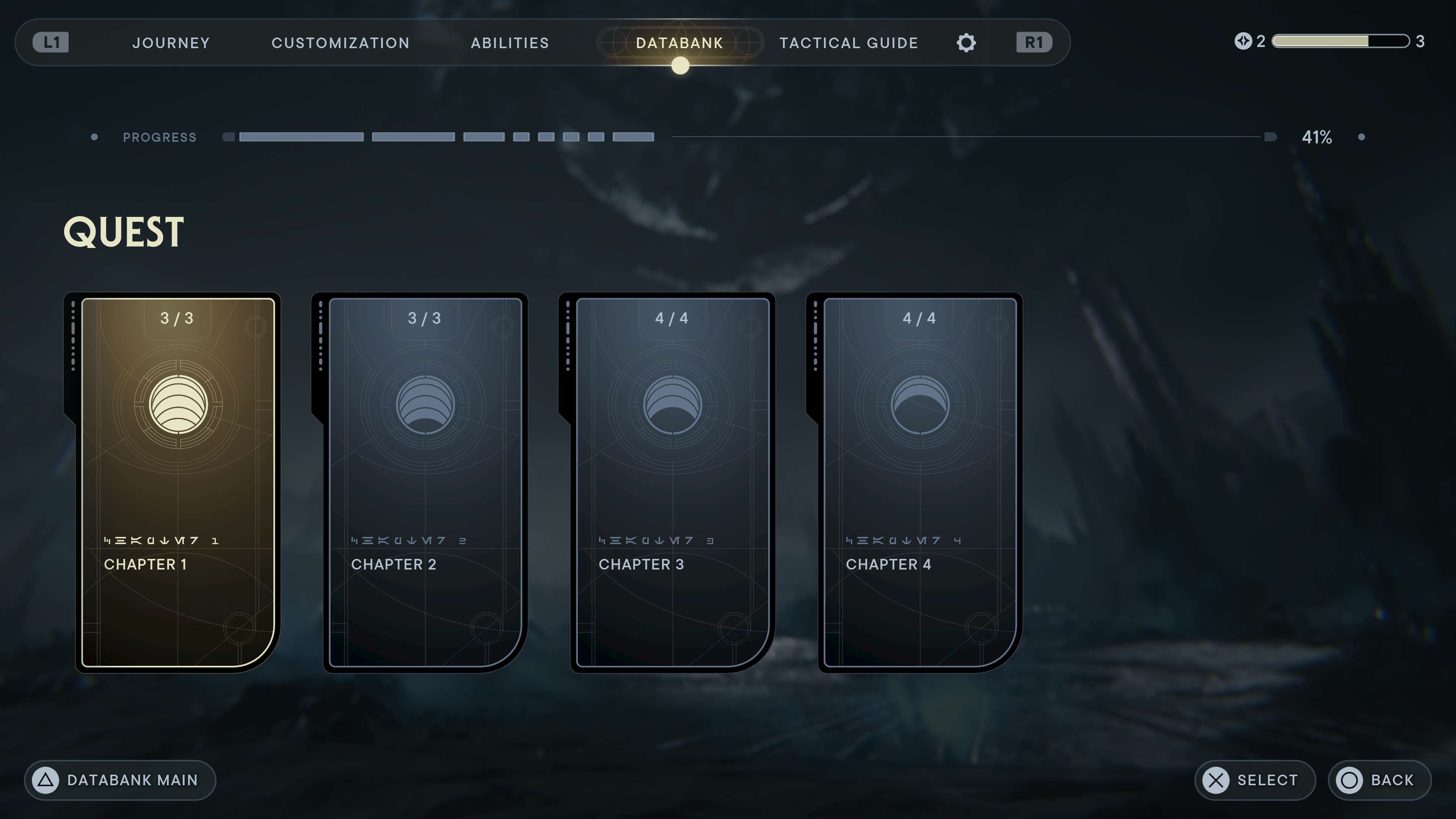
Task: Click the Chapter 1 planet emblem
Action: tap(178, 405)
